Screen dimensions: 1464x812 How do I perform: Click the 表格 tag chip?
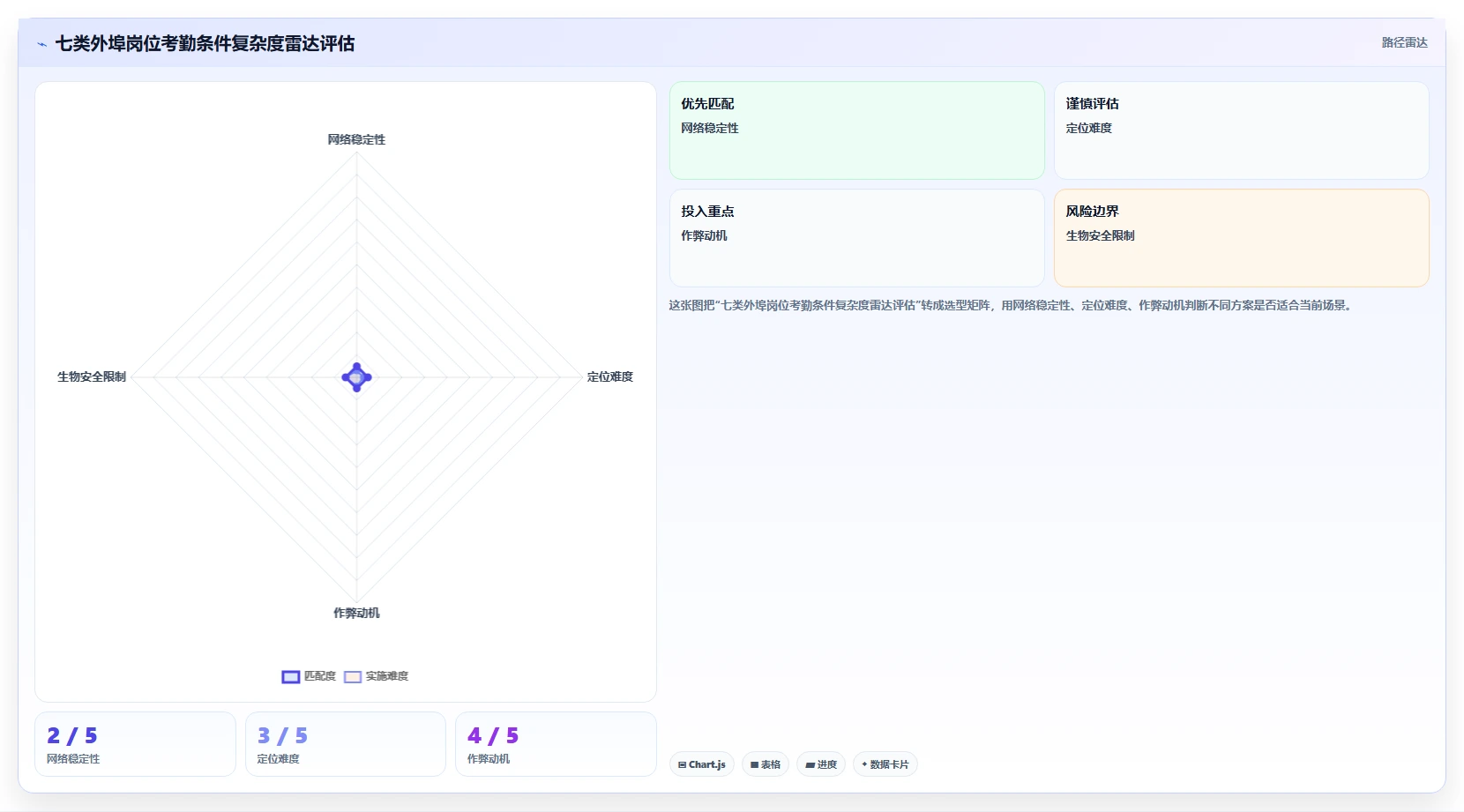click(766, 764)
